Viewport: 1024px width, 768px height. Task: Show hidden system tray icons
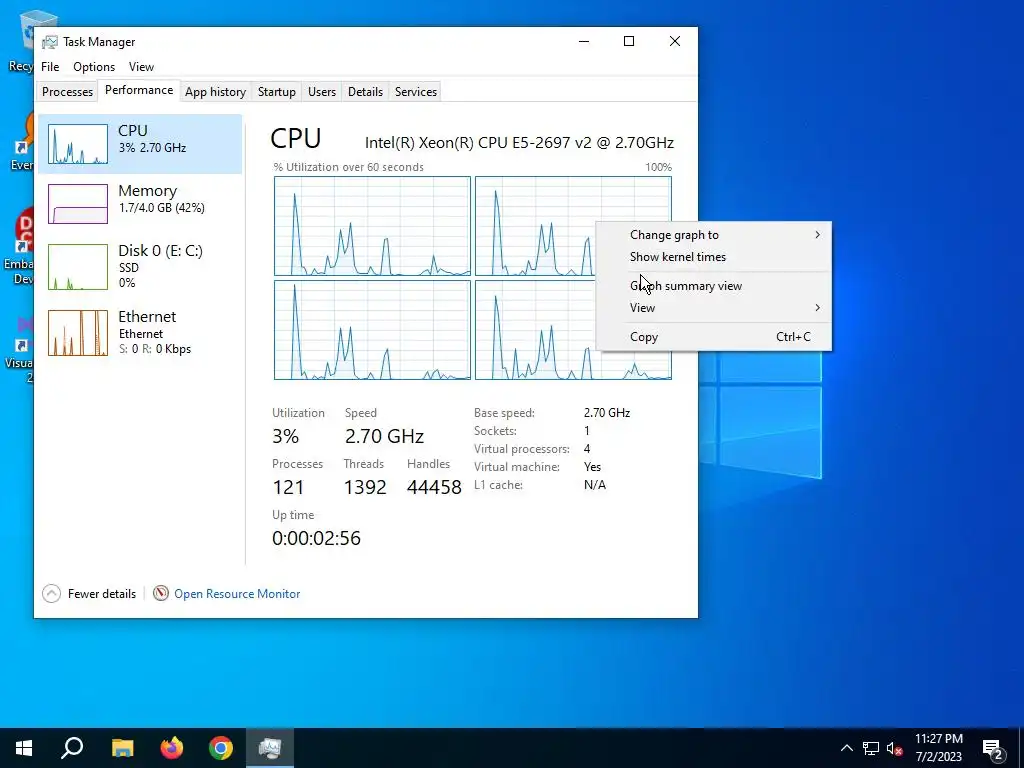coord(846,748)
